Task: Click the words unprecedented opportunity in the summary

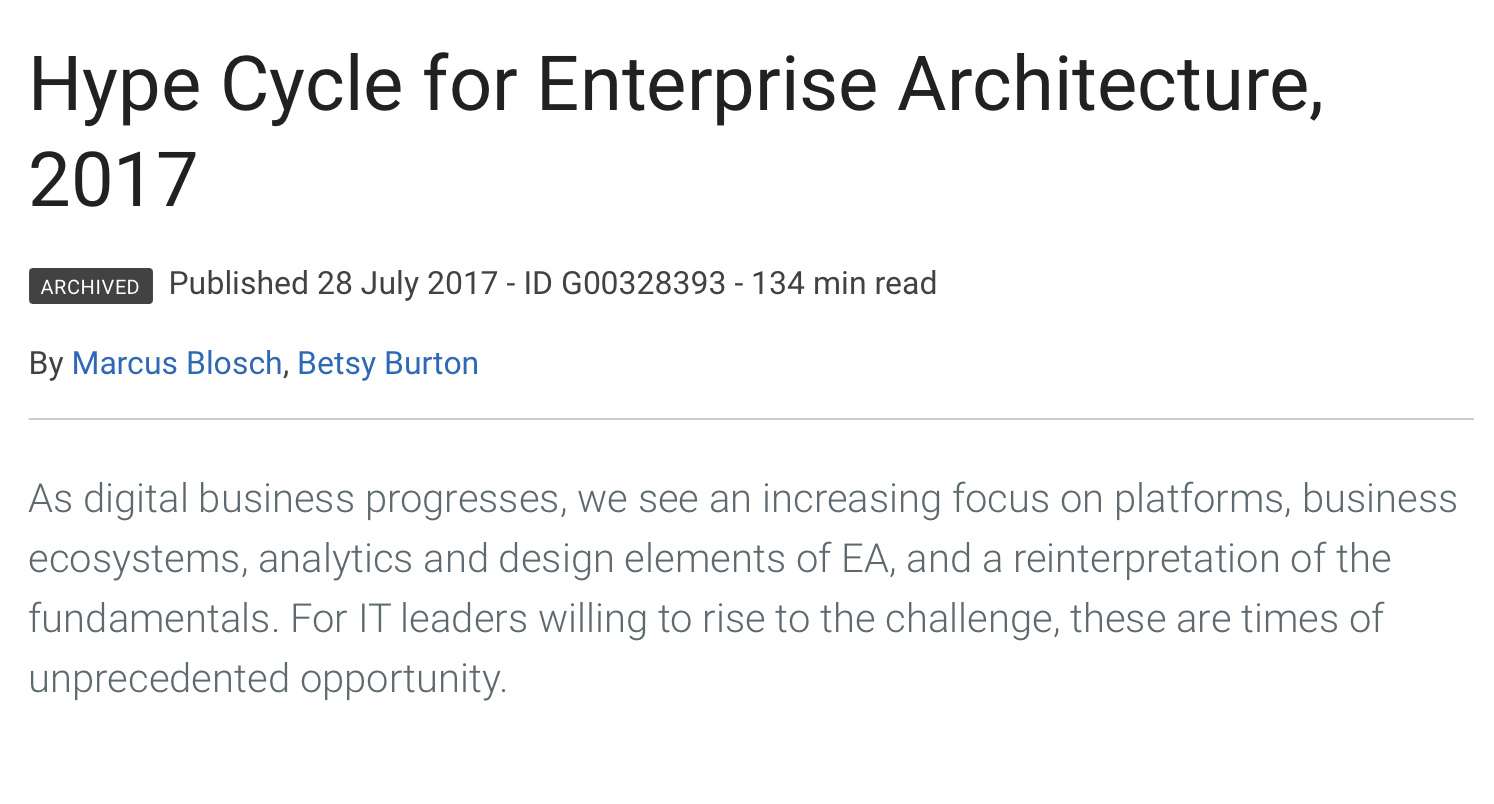Action: click(264, 679)
